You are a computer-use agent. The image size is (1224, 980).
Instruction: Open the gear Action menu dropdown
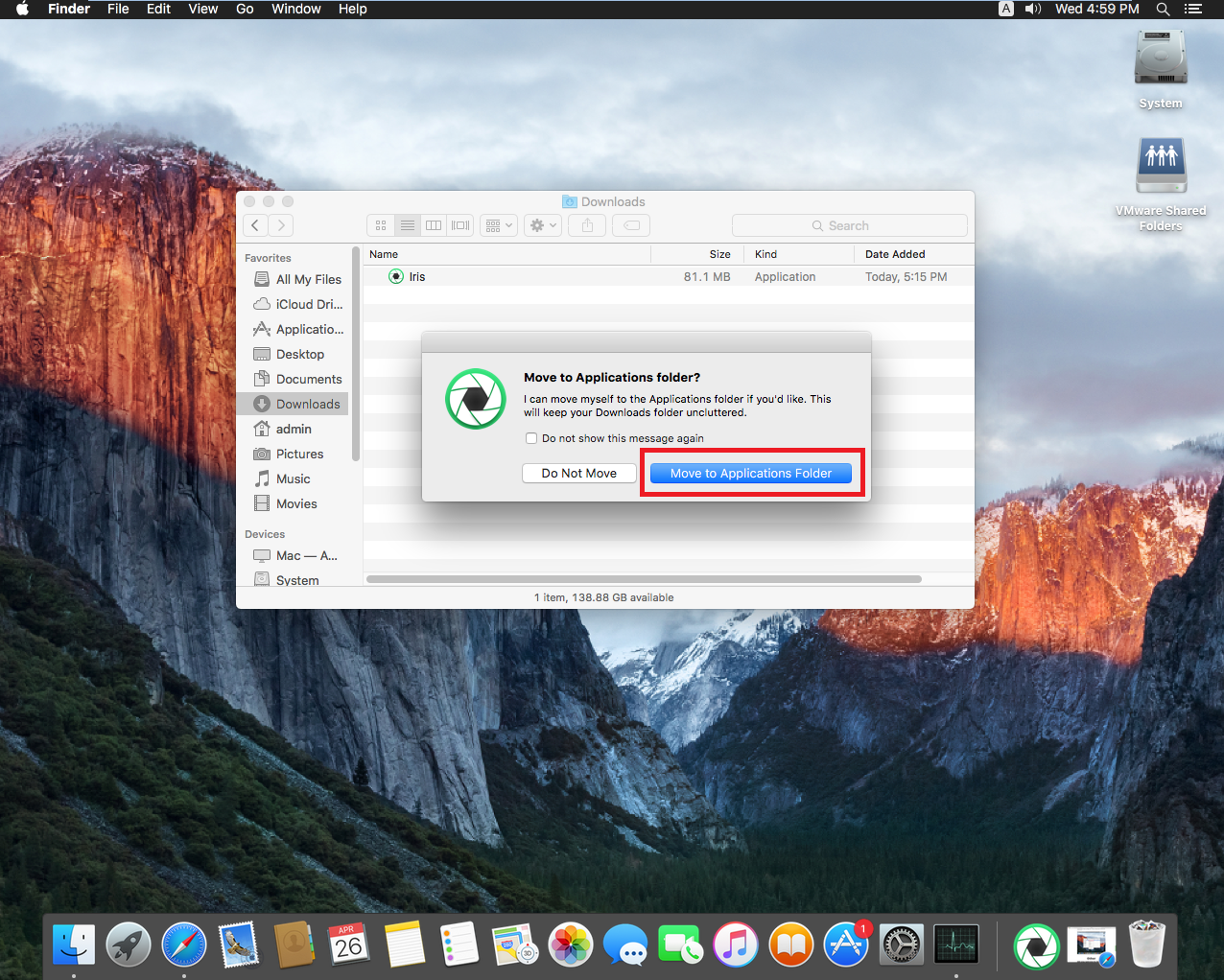[x=543, y=225]
